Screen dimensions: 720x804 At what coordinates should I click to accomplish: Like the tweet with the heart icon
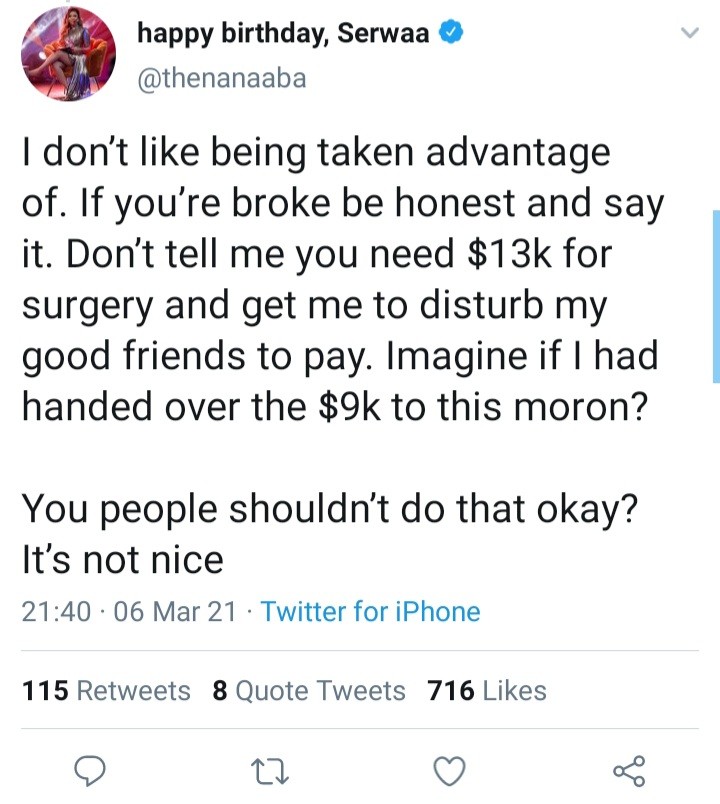click(x=450, y=771)
